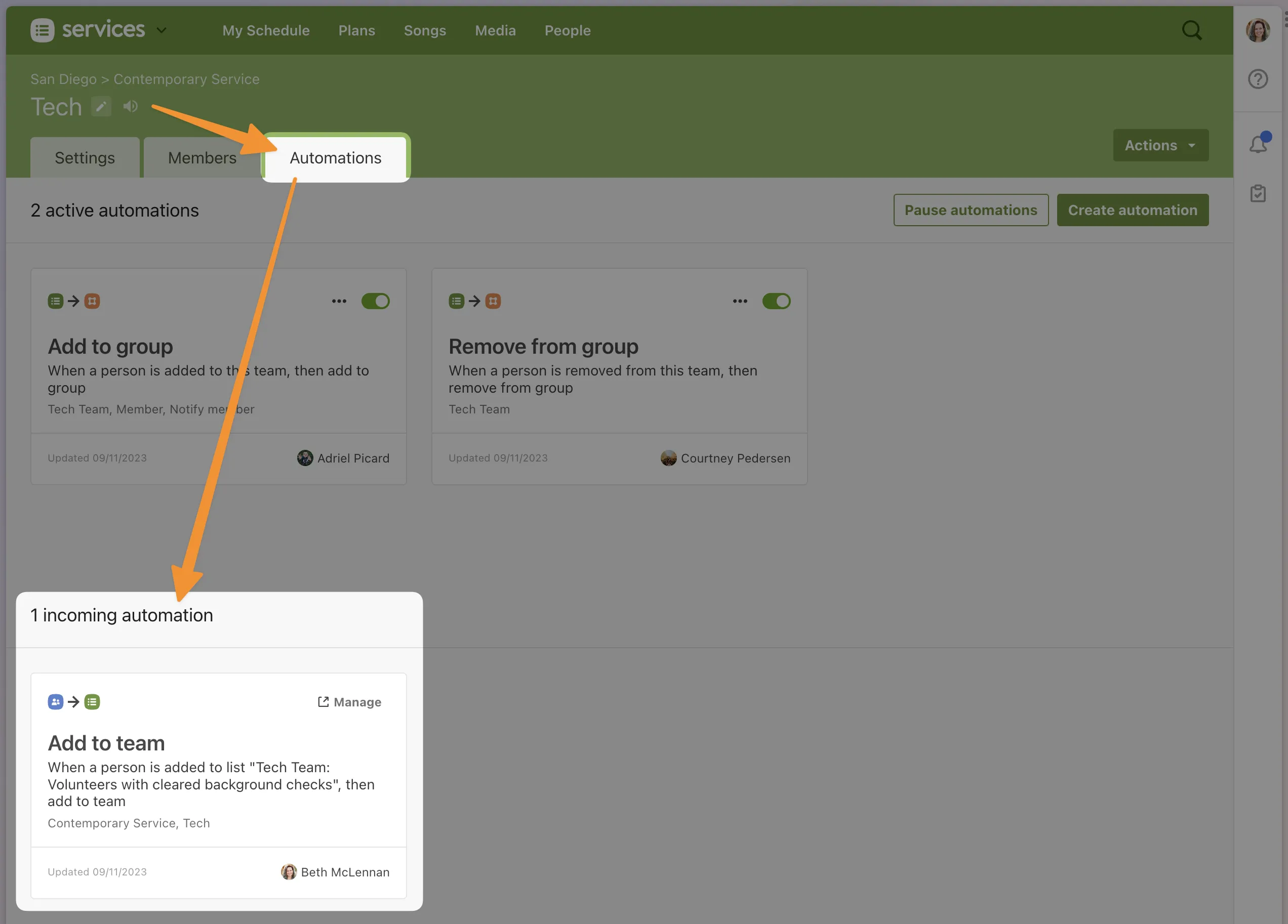The width and height of the screenshot is (1288, 924).
Task: Open notifications bell icon
Action: click(1258, 145)
